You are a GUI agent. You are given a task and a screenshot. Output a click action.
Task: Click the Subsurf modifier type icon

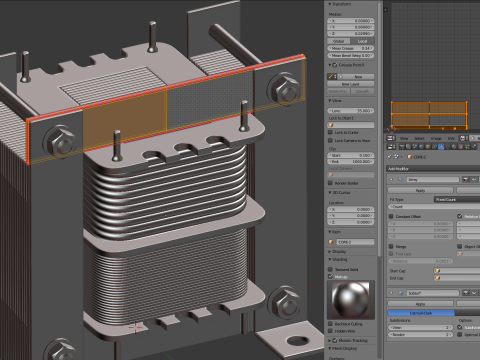(x=401, y=293)
